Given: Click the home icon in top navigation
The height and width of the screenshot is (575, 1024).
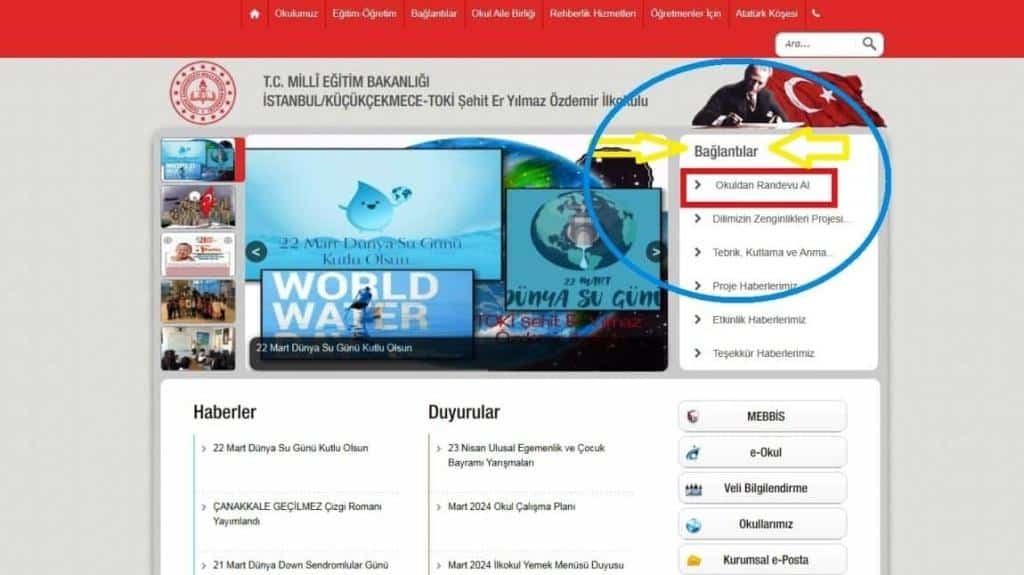Looking at the screenshot, I should [x=255, y=14].
